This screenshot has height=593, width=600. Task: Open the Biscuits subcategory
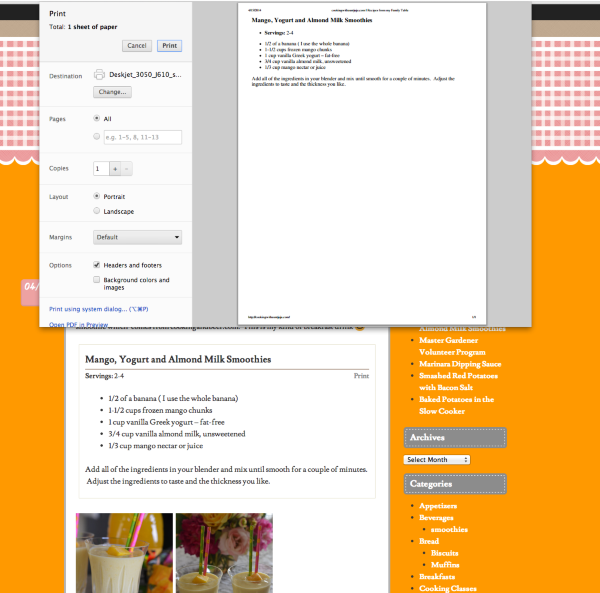tap(444, 553)
